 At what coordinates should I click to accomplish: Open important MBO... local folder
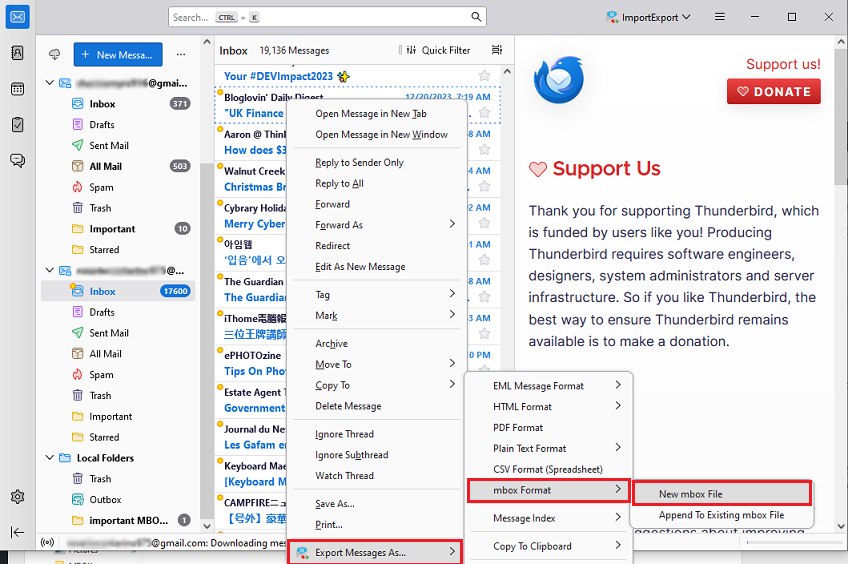click(117, 520)
